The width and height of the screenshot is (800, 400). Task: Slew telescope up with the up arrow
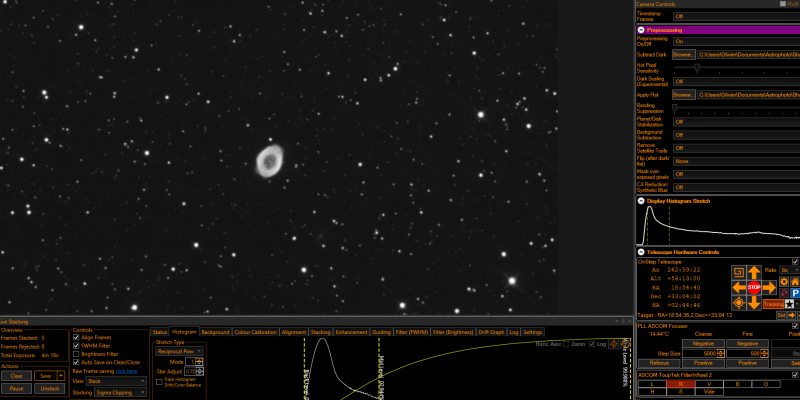(754, 272)
